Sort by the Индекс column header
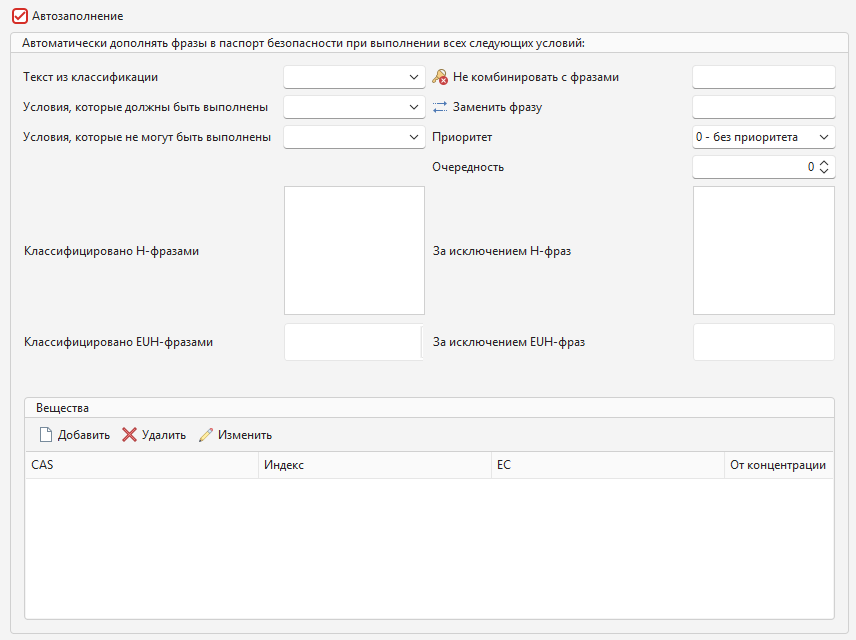This screenshot has width=856, height=640. 375,465
